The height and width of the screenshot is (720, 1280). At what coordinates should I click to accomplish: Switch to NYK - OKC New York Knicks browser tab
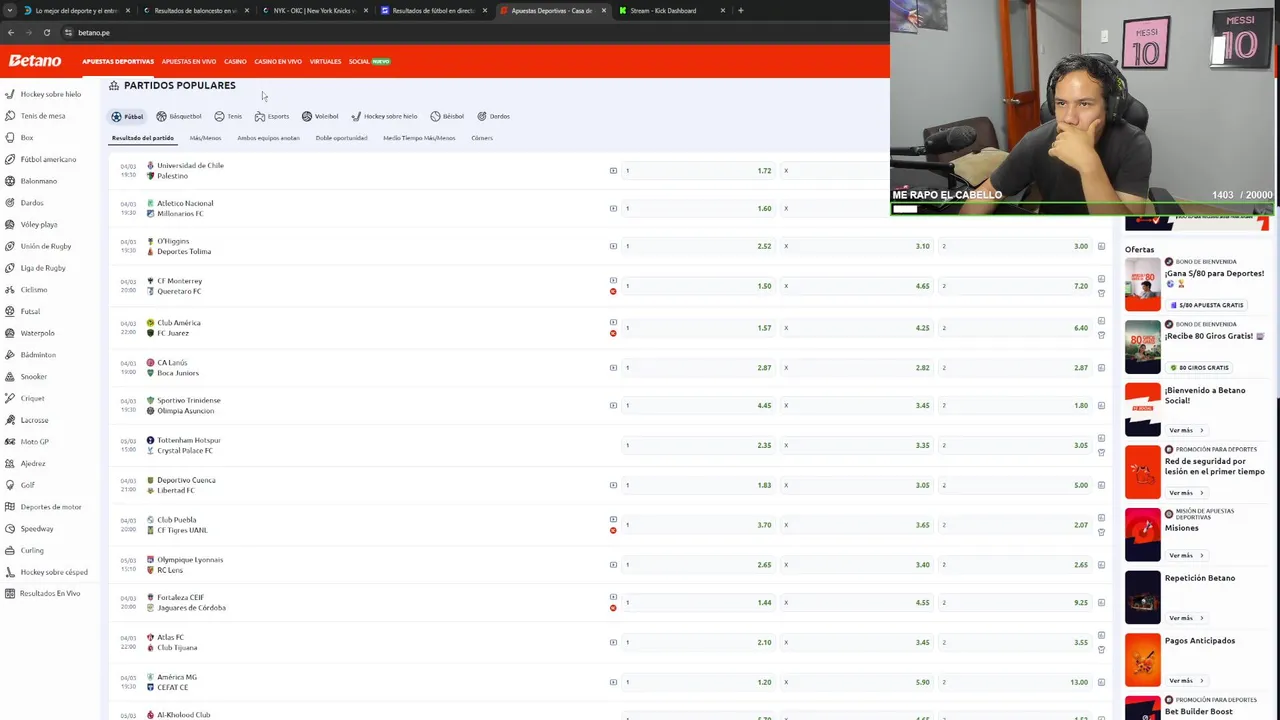point(314,11)
